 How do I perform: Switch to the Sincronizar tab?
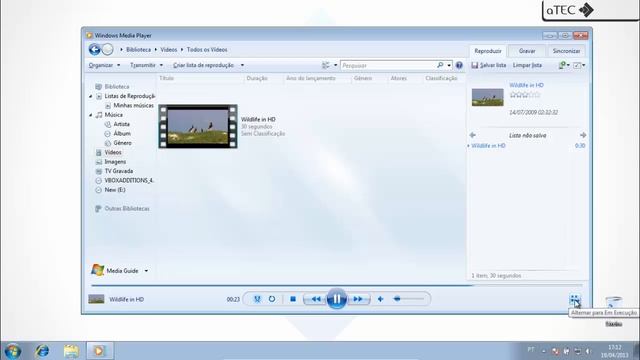[566, 51]
